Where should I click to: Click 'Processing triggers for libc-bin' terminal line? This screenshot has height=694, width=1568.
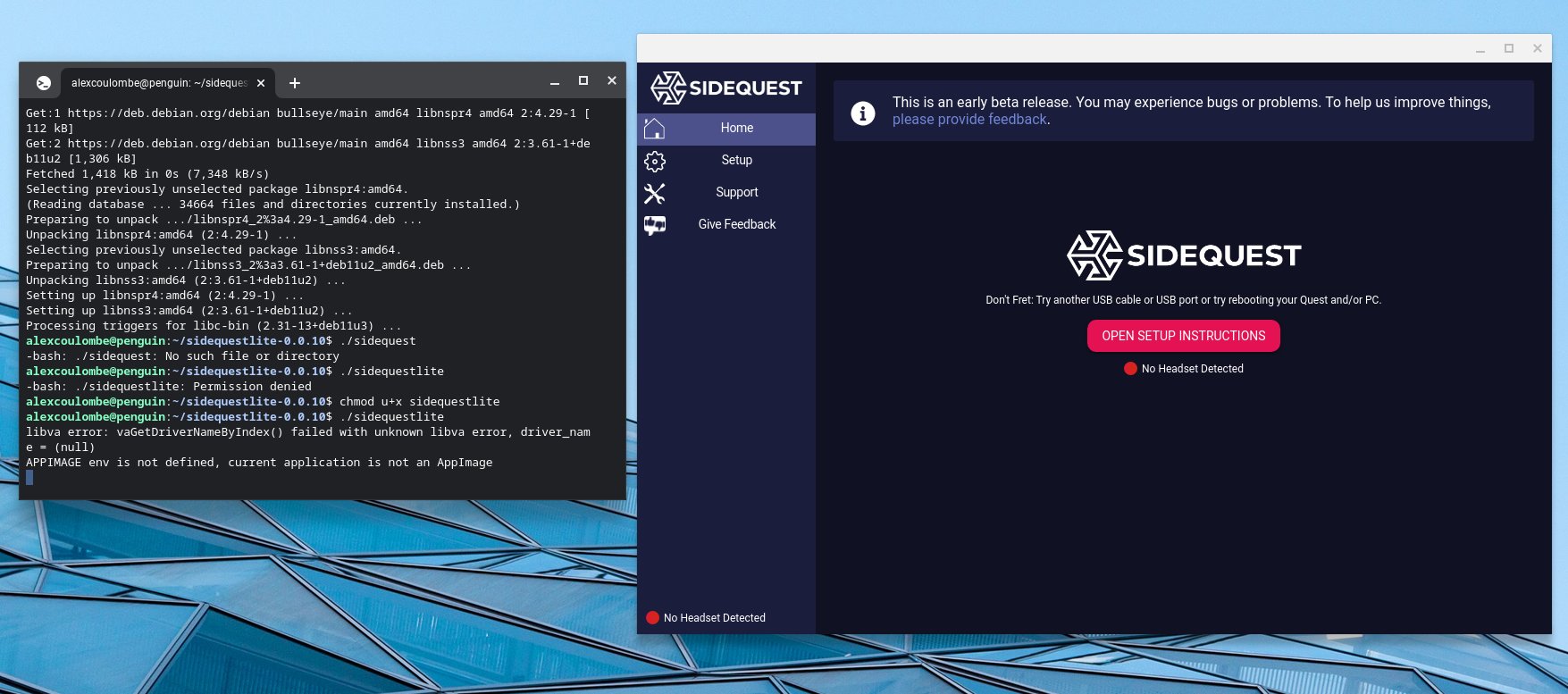(x=214, y=326)
